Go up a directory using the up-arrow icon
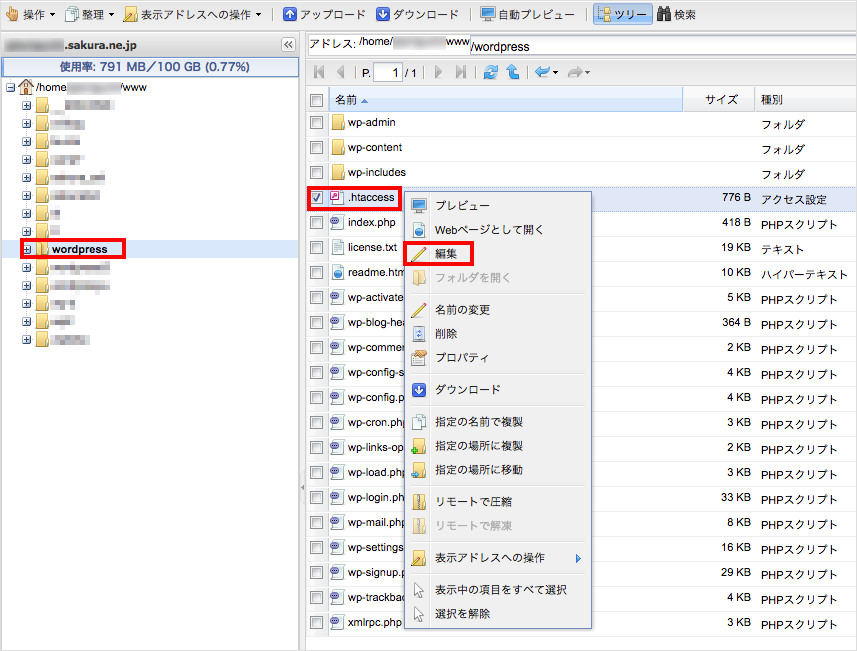 pyautogui.click(x=510, y=71)
